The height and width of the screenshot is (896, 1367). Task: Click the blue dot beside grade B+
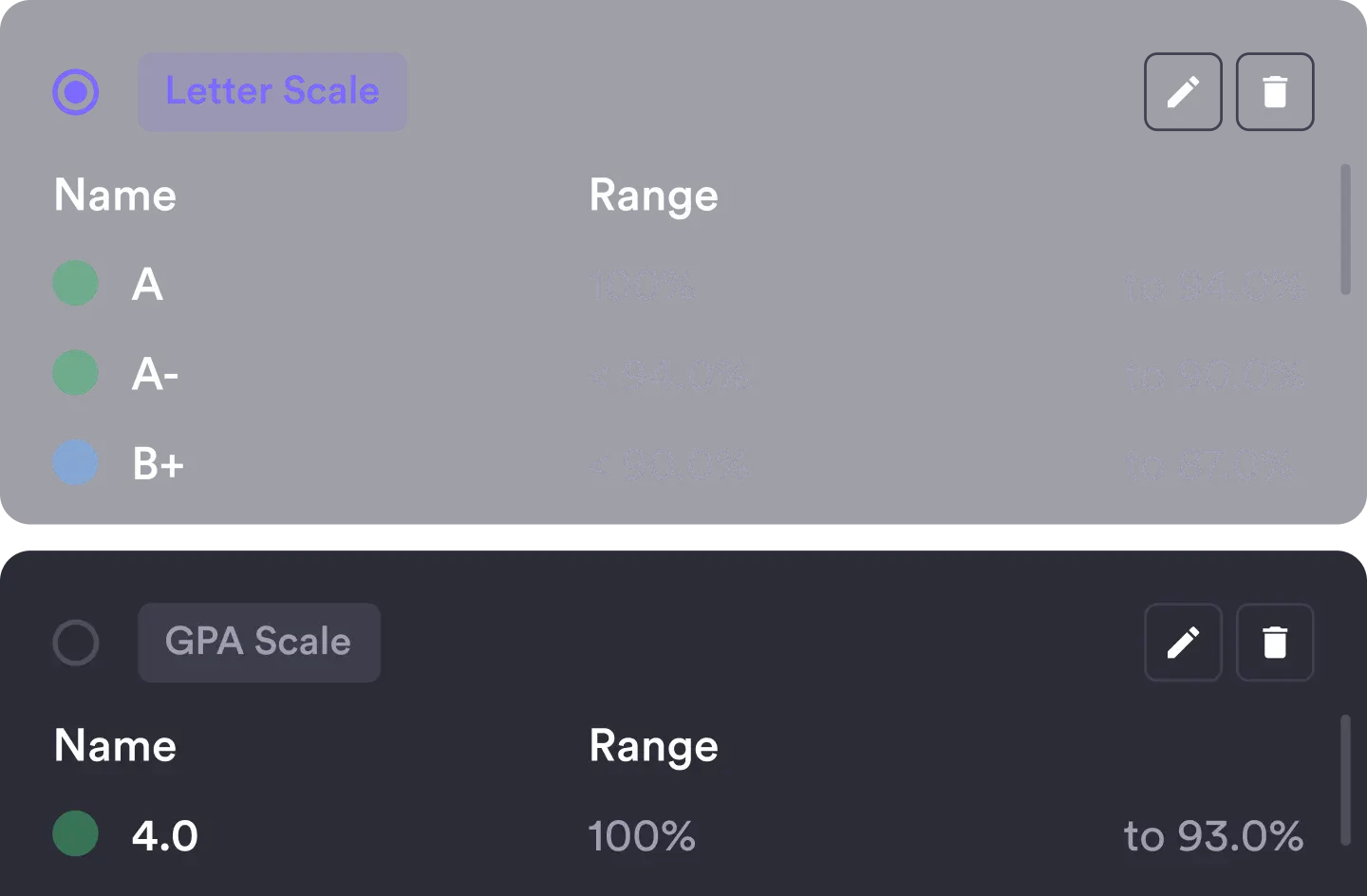point(75,464)
